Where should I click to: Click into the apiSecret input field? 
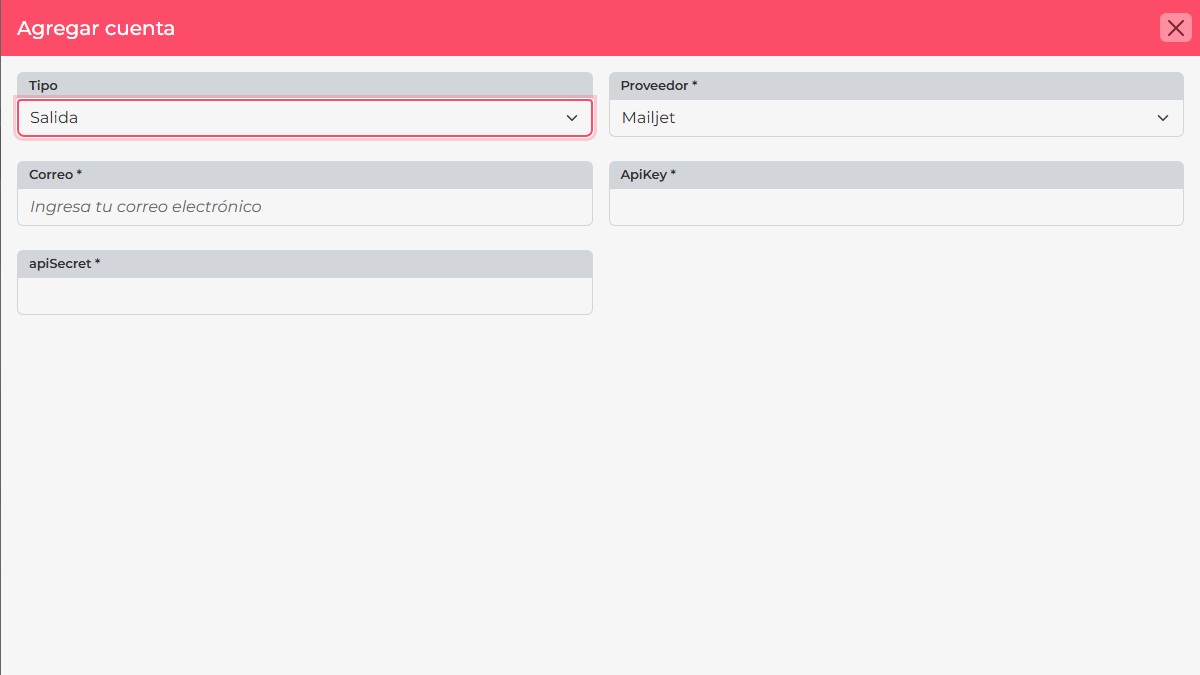tap(305, 296)
